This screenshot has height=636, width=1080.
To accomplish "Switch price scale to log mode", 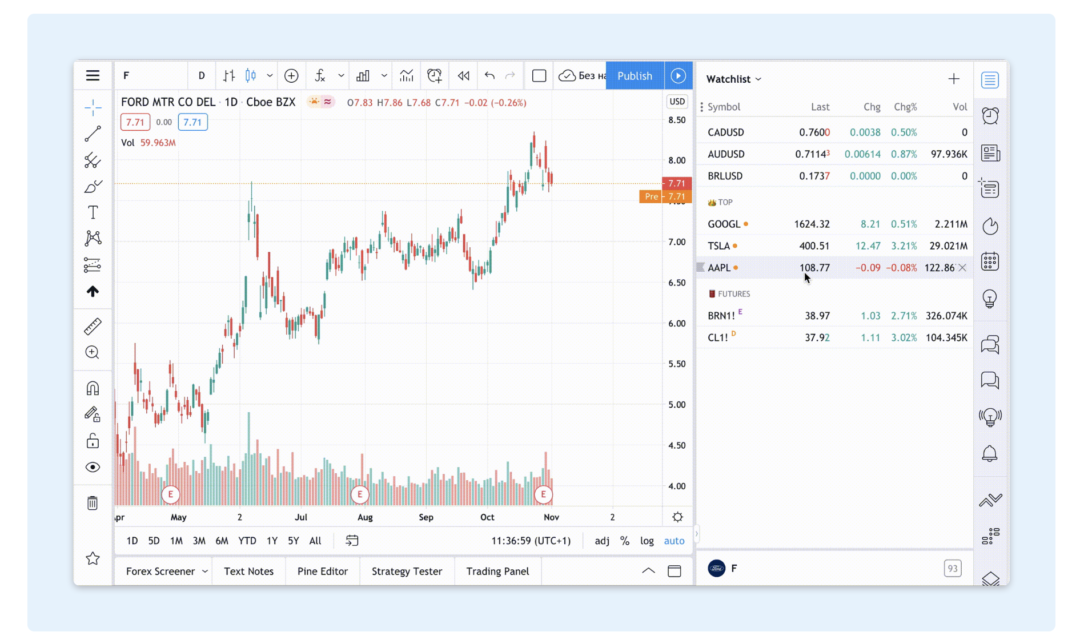I will click(x=648, y=540).
